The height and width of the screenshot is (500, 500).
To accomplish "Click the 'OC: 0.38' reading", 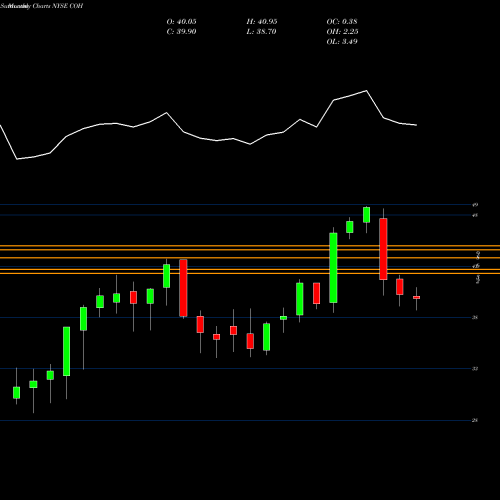I will tap(342, 22).
